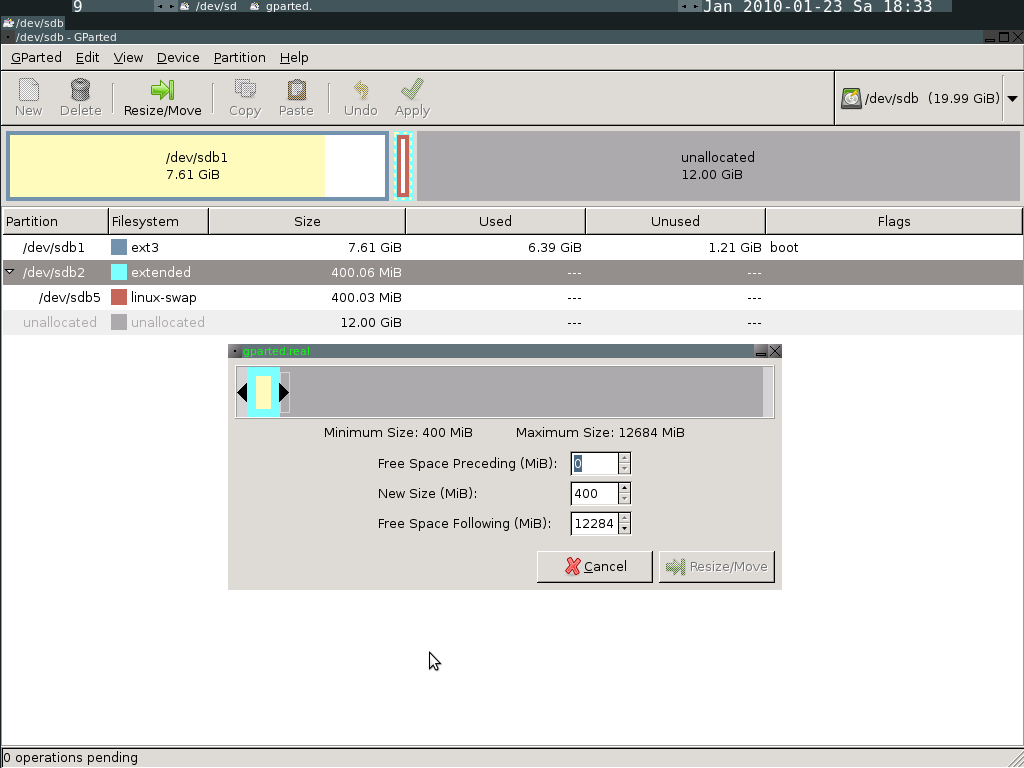Viewport: 1024px width, 768px height.
Task: Apply all pending operations
Action: (411, 97)
